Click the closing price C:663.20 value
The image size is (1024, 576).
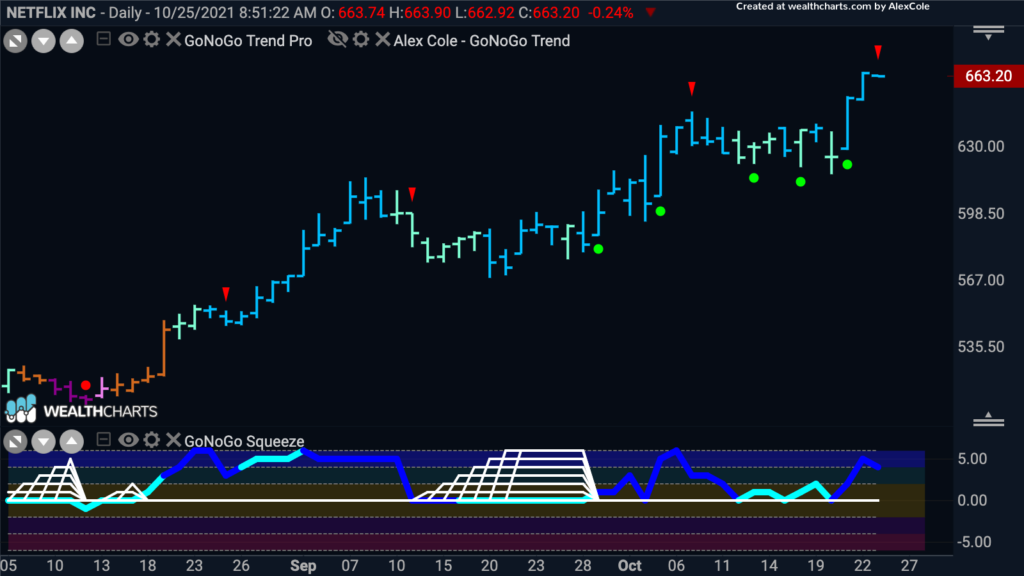(x=549, y=12)
